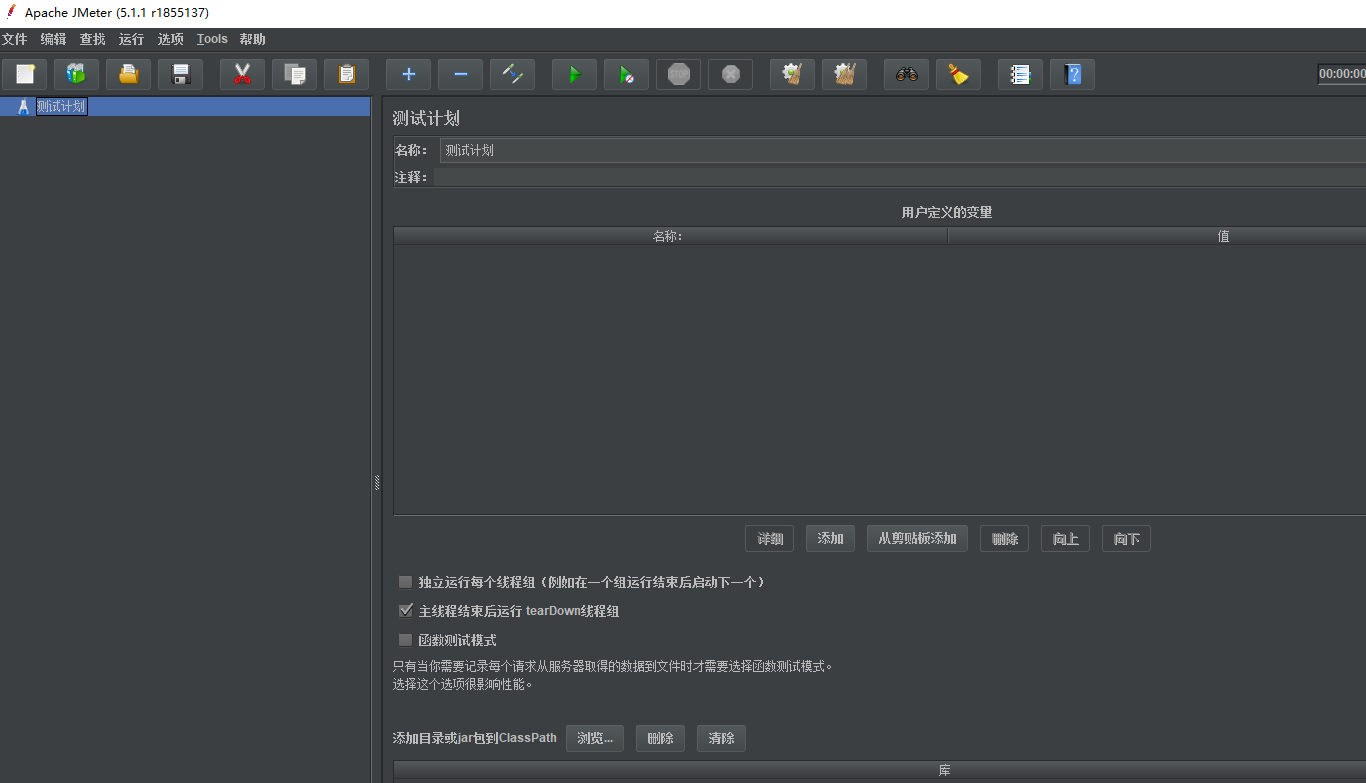Click 浏览 to add jar to ClassPath

[x=595, y=738]
